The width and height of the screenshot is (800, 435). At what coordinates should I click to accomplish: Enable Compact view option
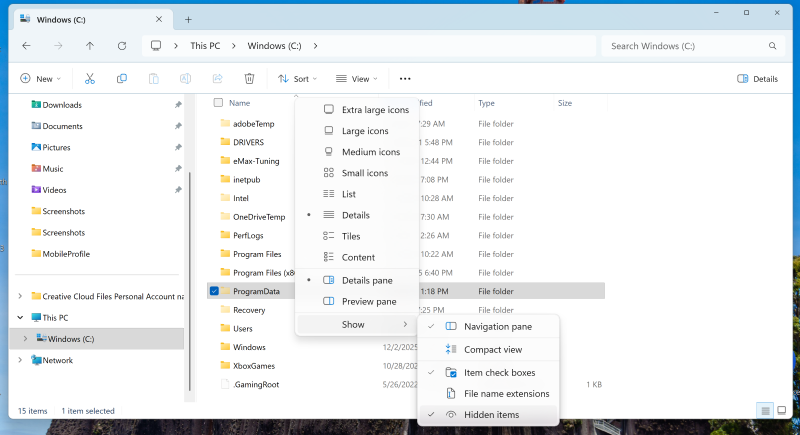(488, 350)
